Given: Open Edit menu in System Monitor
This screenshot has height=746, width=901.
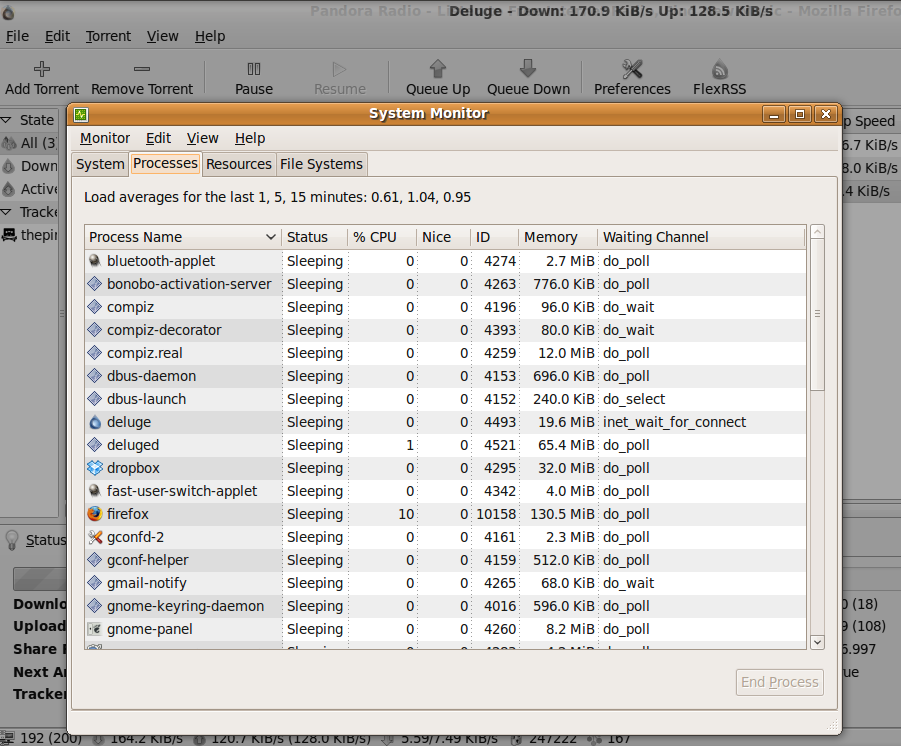Looking at the screenshot, I should (159, 139).
